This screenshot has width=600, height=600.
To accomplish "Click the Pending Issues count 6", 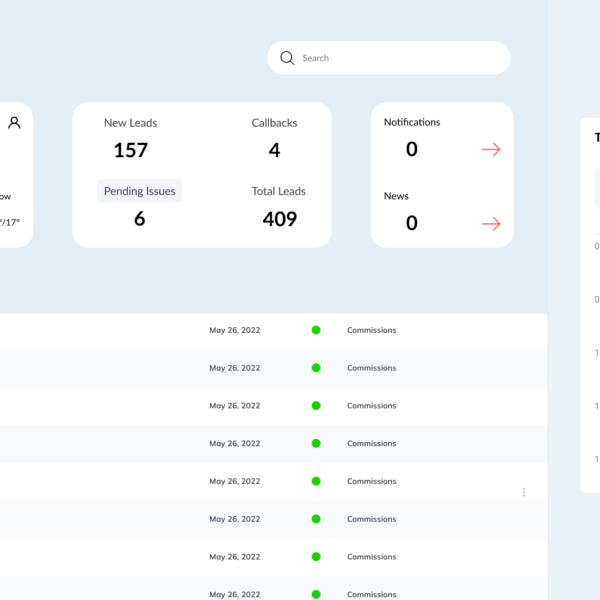I will [x=139, y=219].
